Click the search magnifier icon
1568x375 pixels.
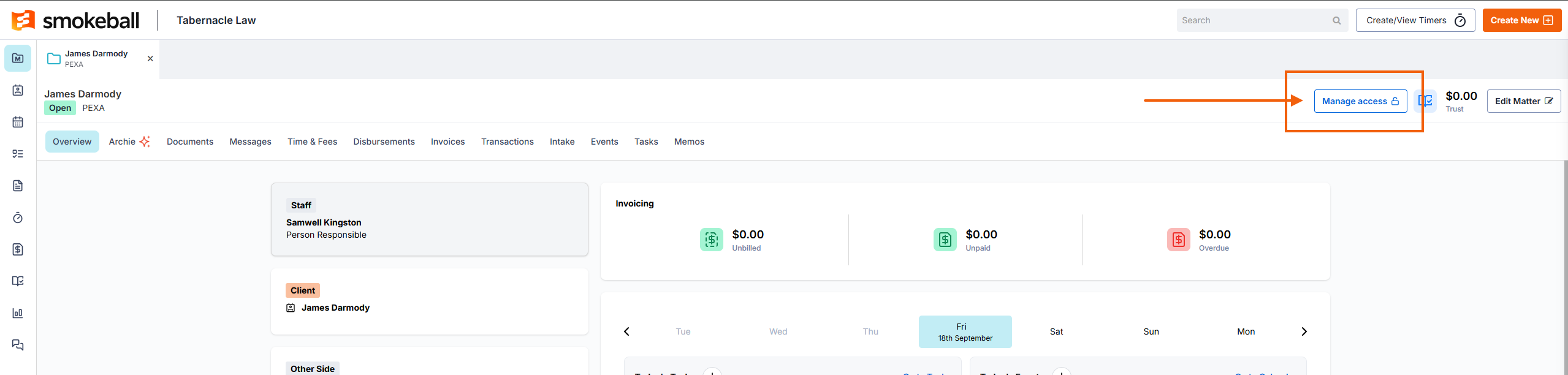click(1336, 20)
